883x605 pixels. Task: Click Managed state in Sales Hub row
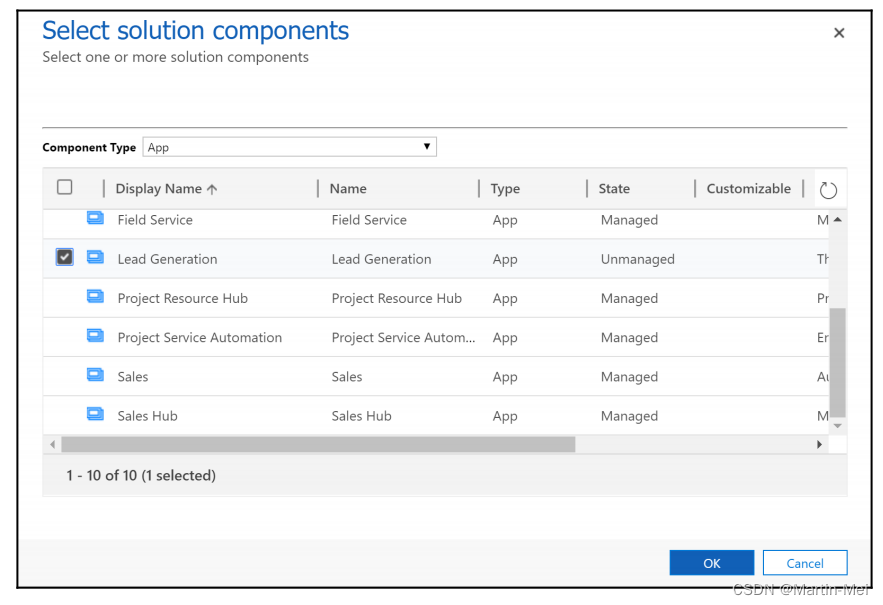coord(629,416)
